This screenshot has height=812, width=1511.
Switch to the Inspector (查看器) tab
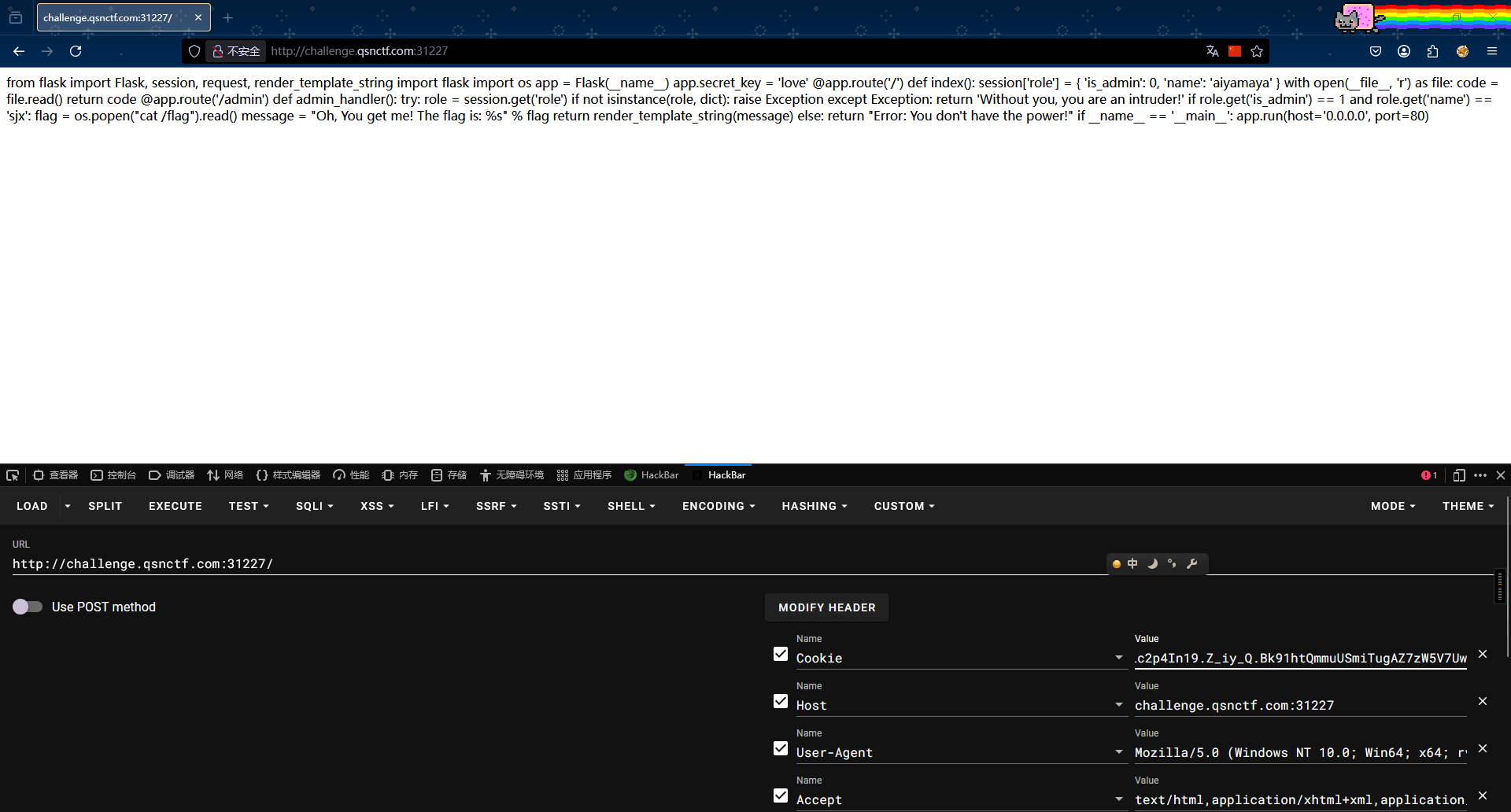55,475
